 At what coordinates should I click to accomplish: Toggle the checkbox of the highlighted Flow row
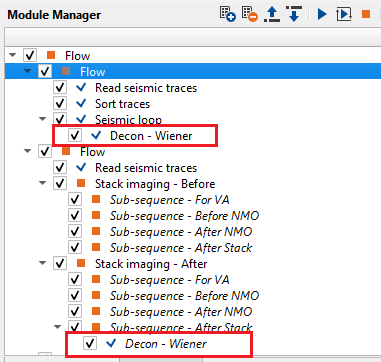tap(45, 71)
